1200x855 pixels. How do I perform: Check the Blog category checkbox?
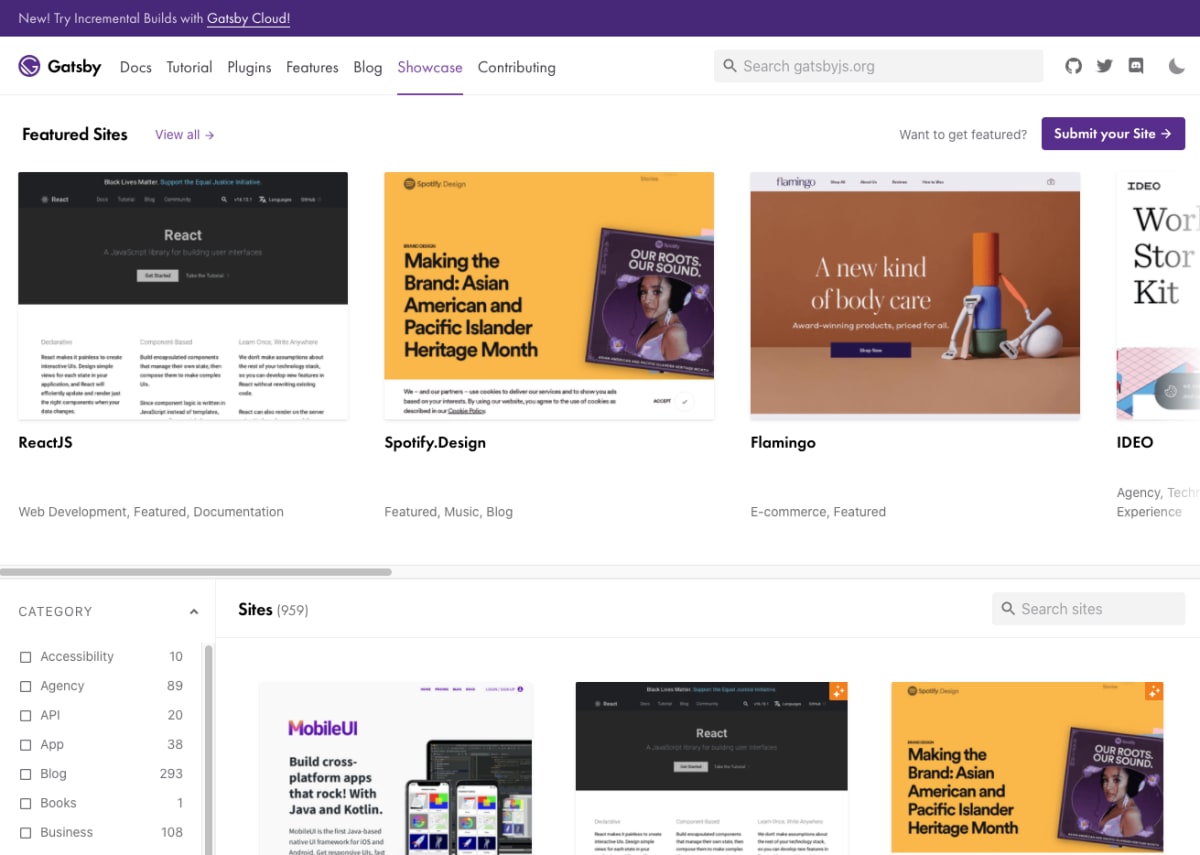pos(26,774)
